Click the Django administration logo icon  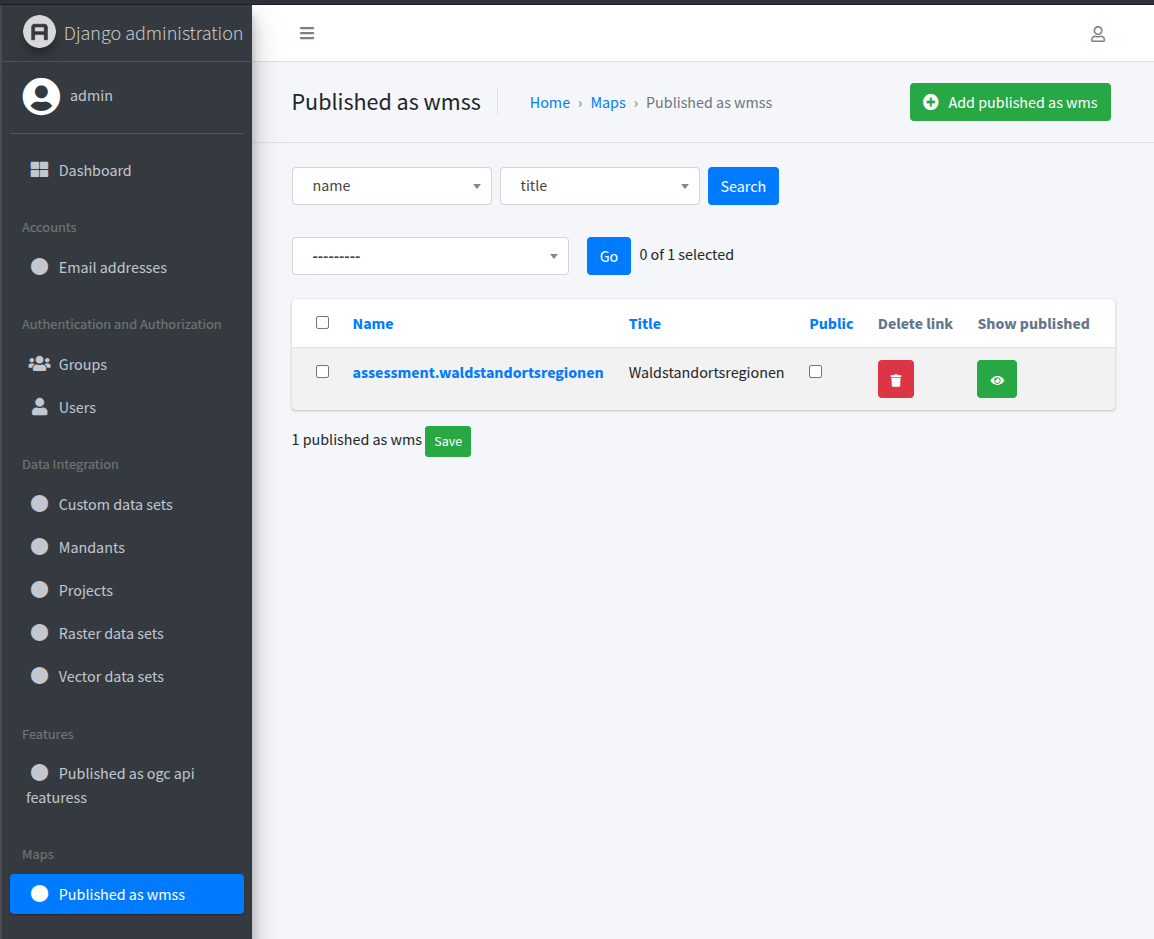tap(40, 32)
